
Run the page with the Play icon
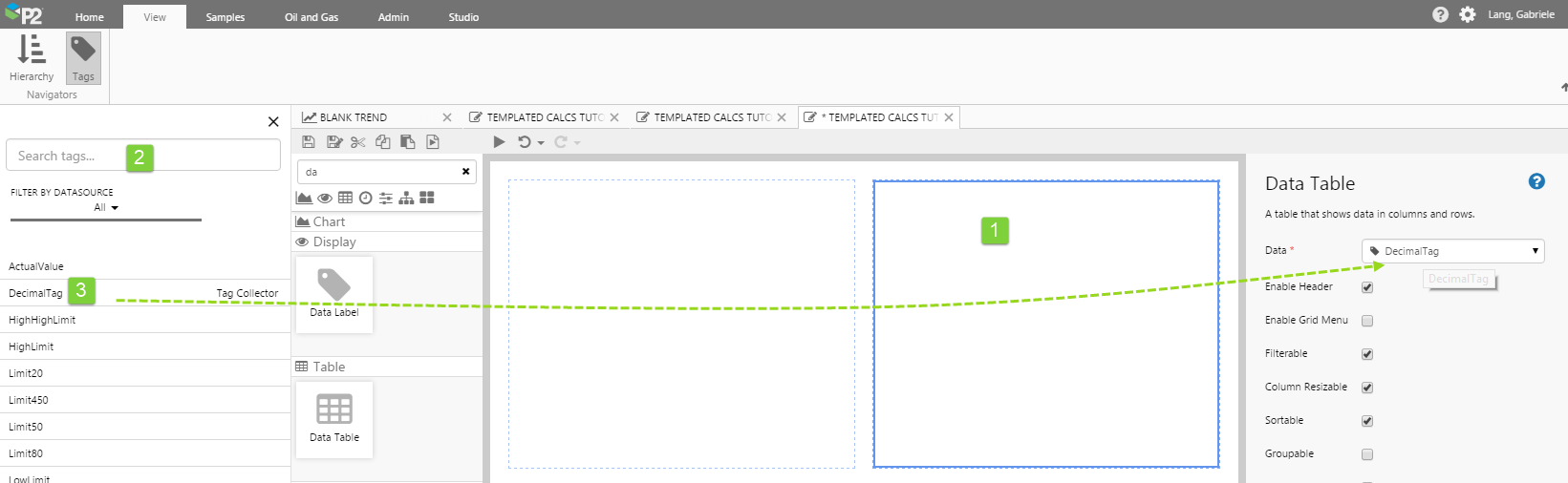click(499, 142)
